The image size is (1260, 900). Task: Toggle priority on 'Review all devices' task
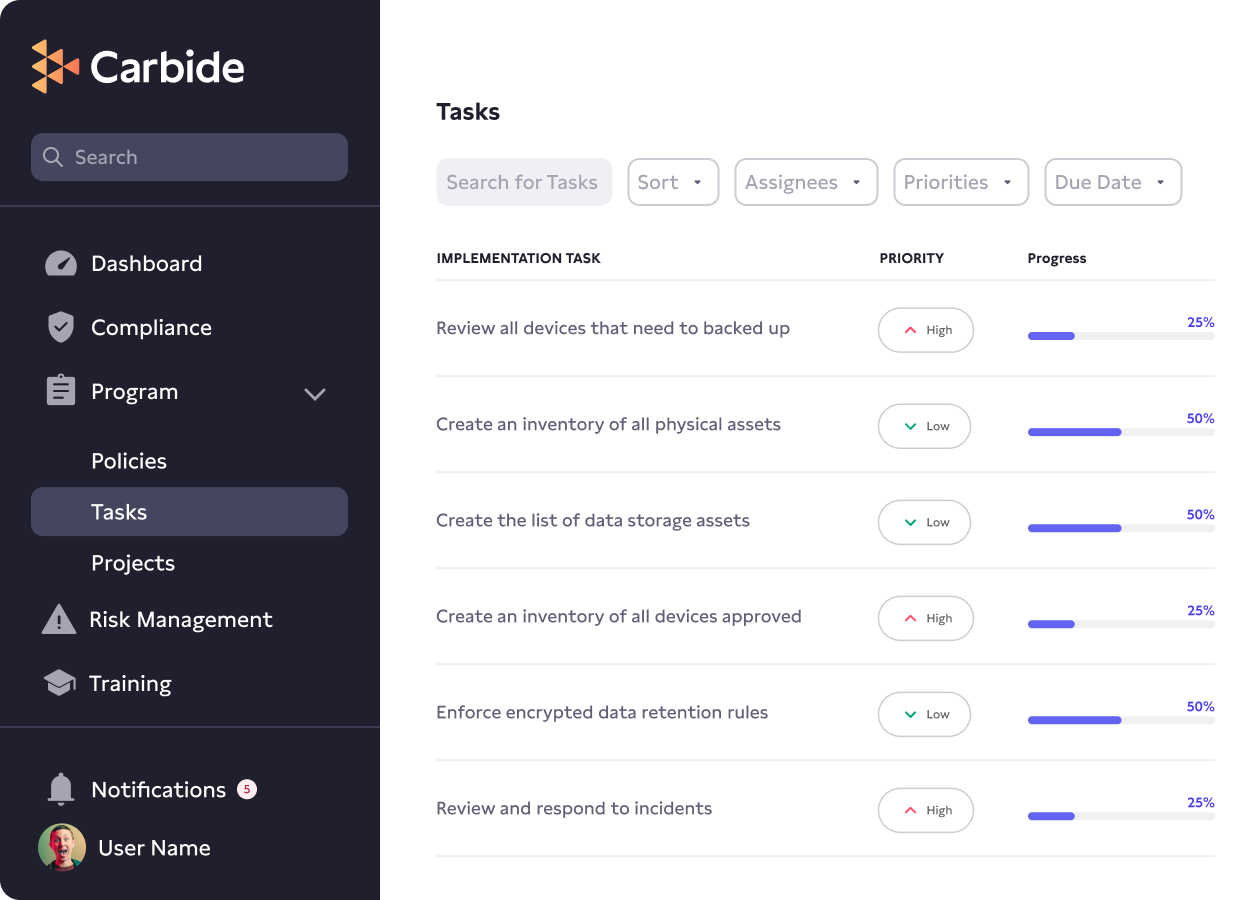click(925, 330)
